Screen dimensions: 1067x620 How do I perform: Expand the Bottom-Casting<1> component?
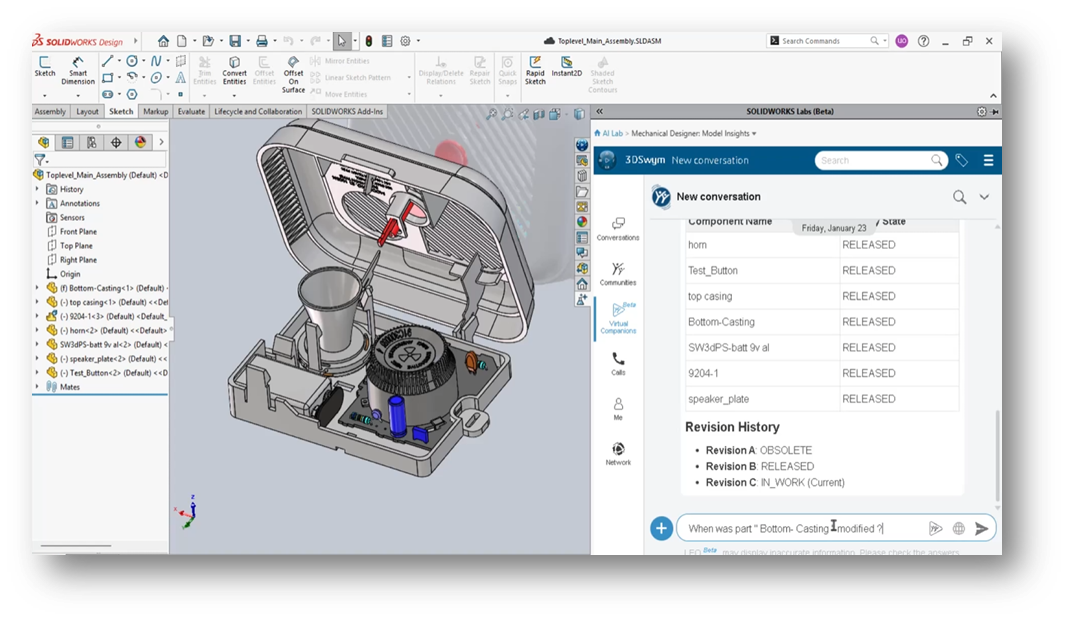[37, 288]
